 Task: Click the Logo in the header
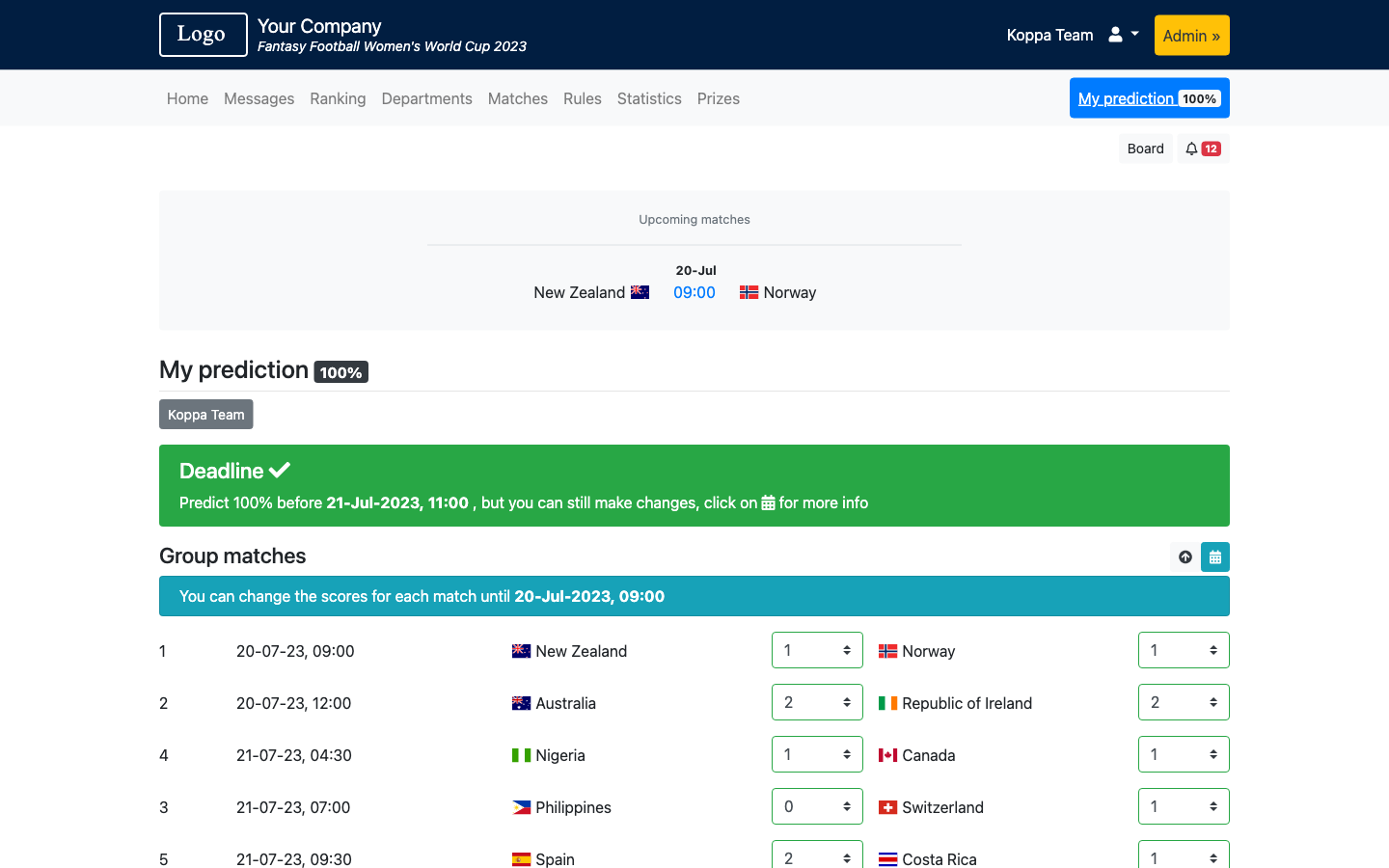203,34
